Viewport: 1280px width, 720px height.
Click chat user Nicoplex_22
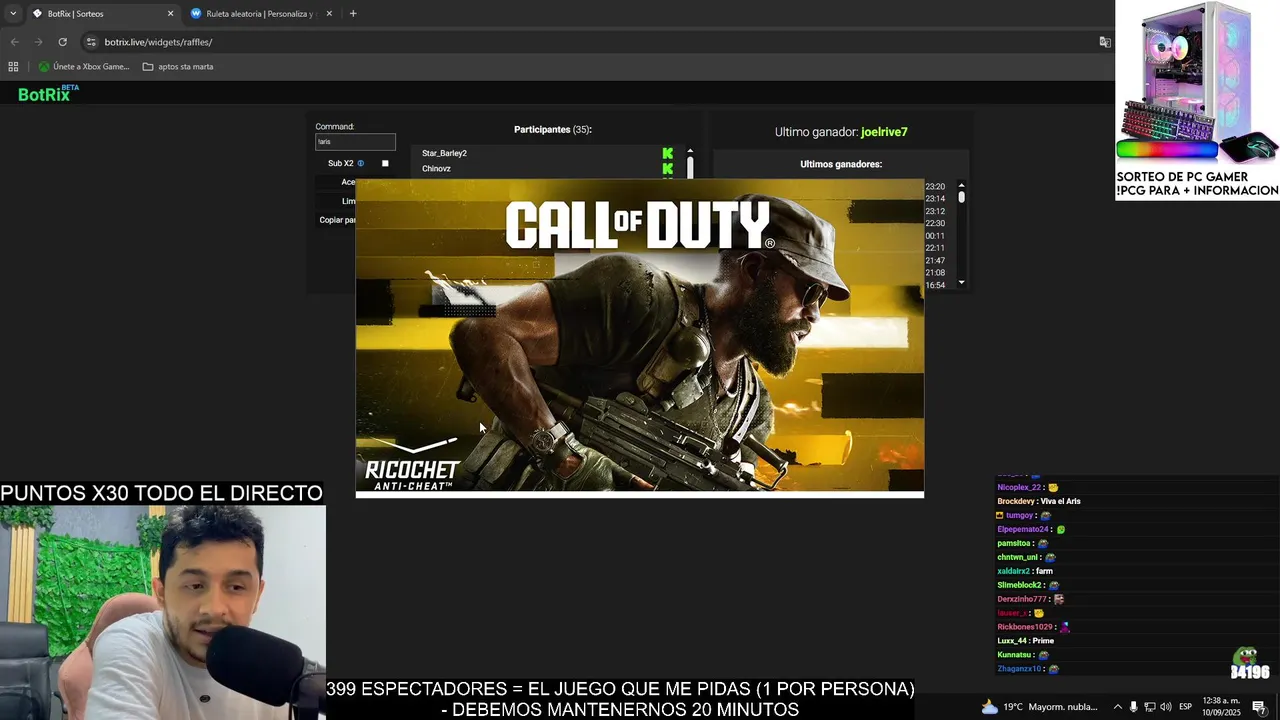click(1019, 488)
